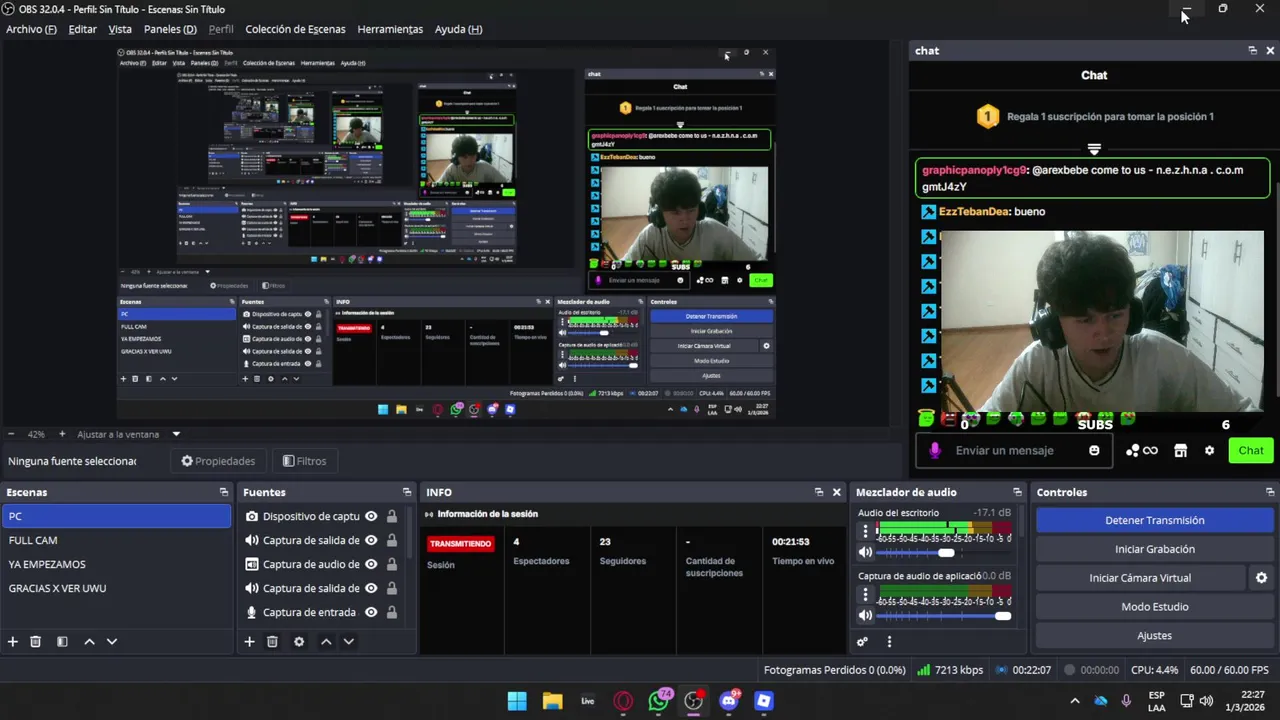
Task: Open the emoji picker in chat input
Action: coord(1094,451)
